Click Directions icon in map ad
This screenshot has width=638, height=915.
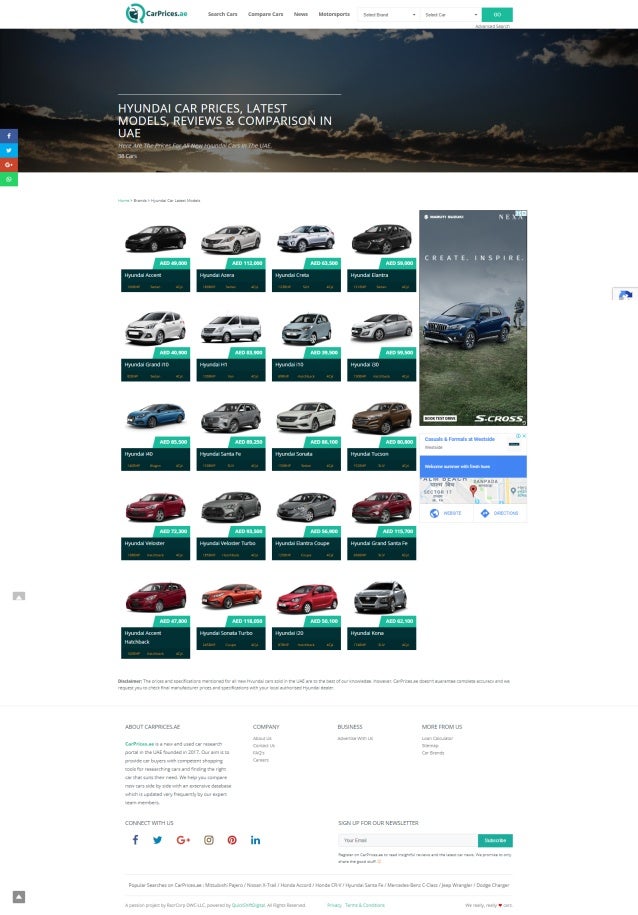[484, 513]
